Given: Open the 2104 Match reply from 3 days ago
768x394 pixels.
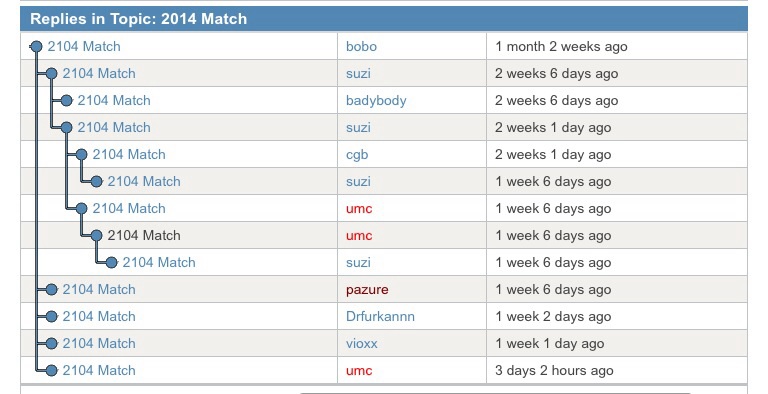Looking at the screenshot, I should coord(98,370).
